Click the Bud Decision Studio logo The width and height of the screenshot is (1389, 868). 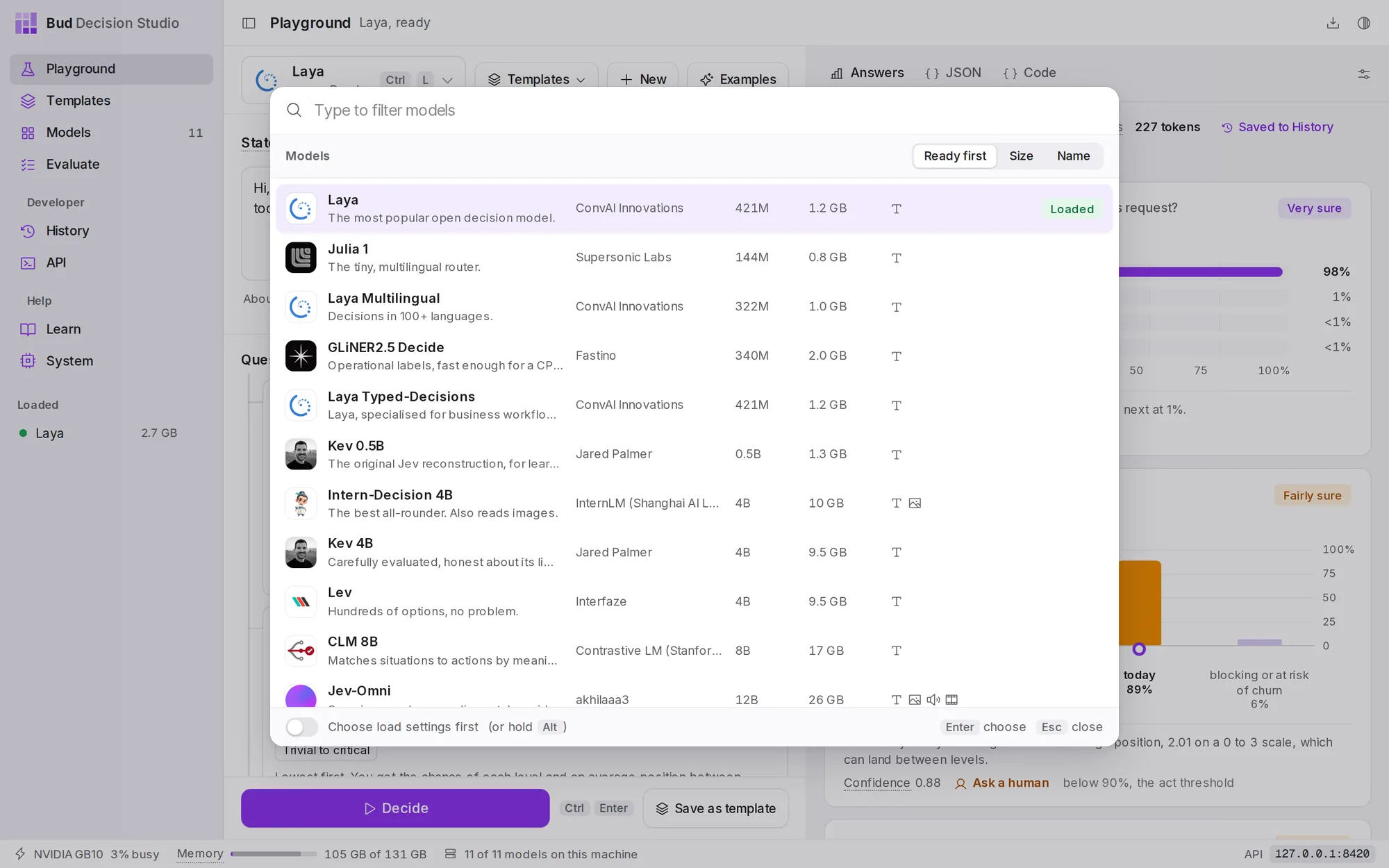tap(26, 23)
